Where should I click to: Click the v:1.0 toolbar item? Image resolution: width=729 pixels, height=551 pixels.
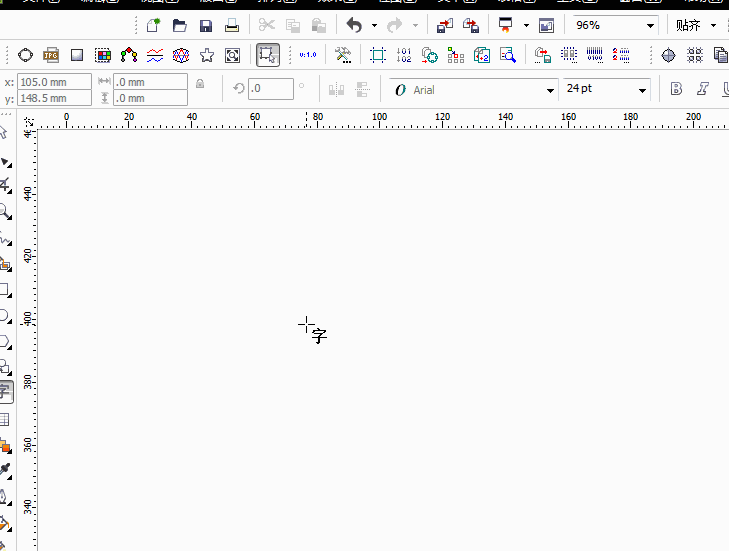(x=308, y=55)
